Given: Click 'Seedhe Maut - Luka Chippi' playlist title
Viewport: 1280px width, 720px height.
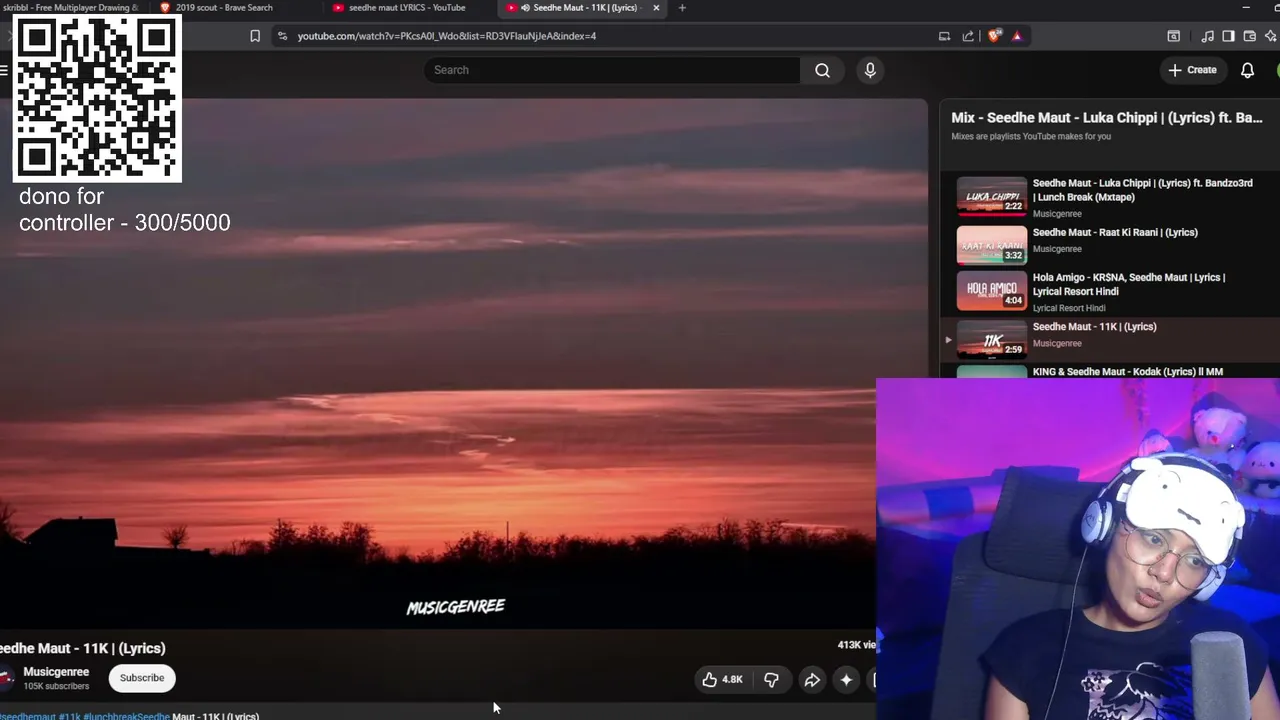Looking at the screenshot, I should click(x=1143, y=190).
